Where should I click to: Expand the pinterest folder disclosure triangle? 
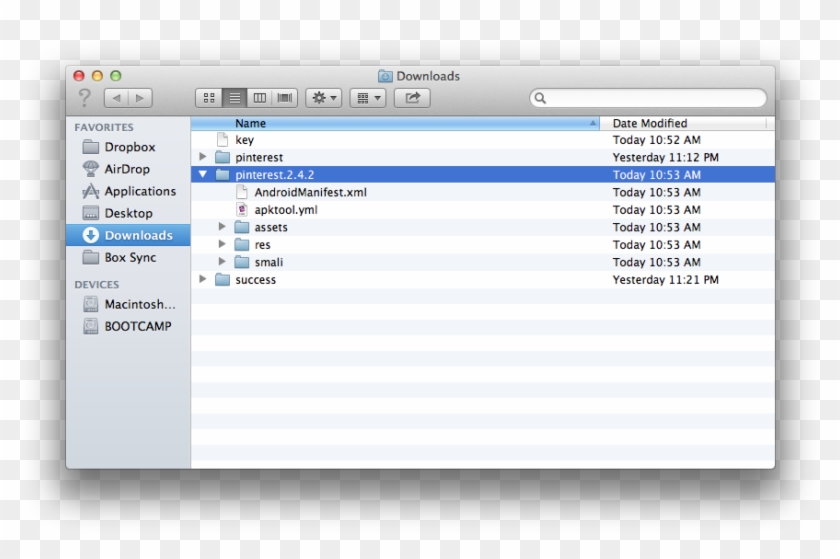point(203,157)
